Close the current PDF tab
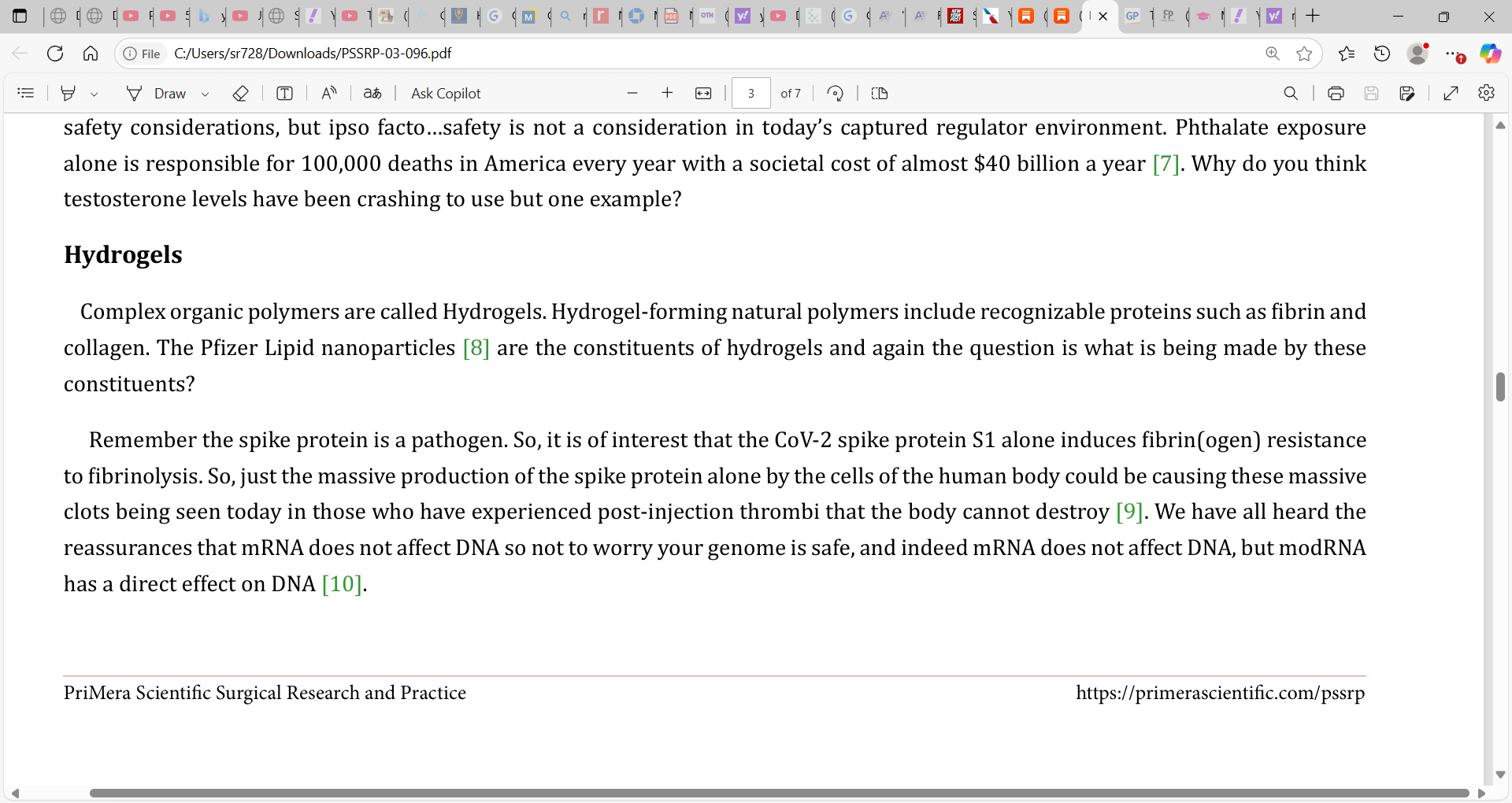Screen dimensions: 1512x803 tap(1103, 16)
